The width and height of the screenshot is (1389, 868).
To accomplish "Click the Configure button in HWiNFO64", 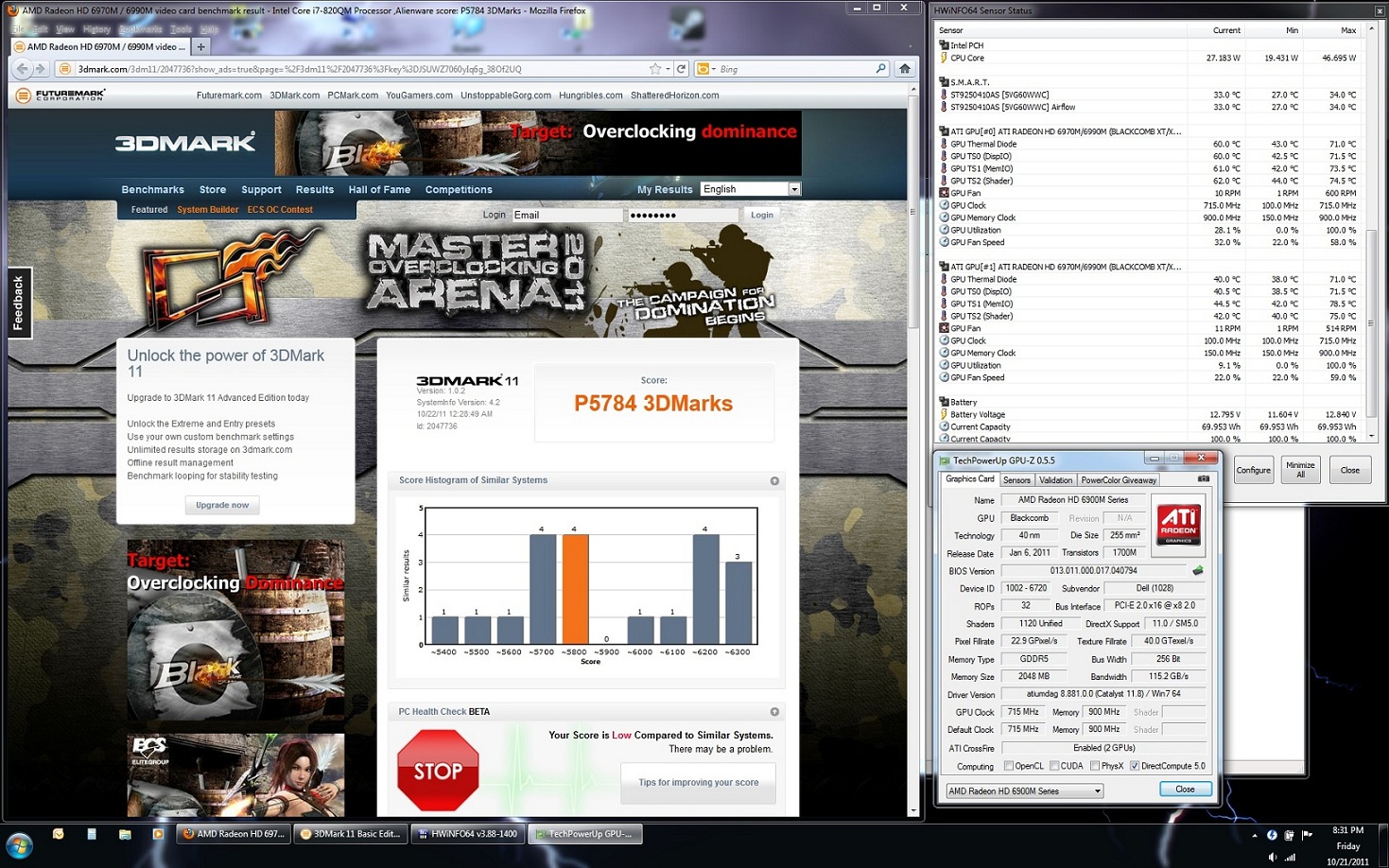I will [1254, 470].
